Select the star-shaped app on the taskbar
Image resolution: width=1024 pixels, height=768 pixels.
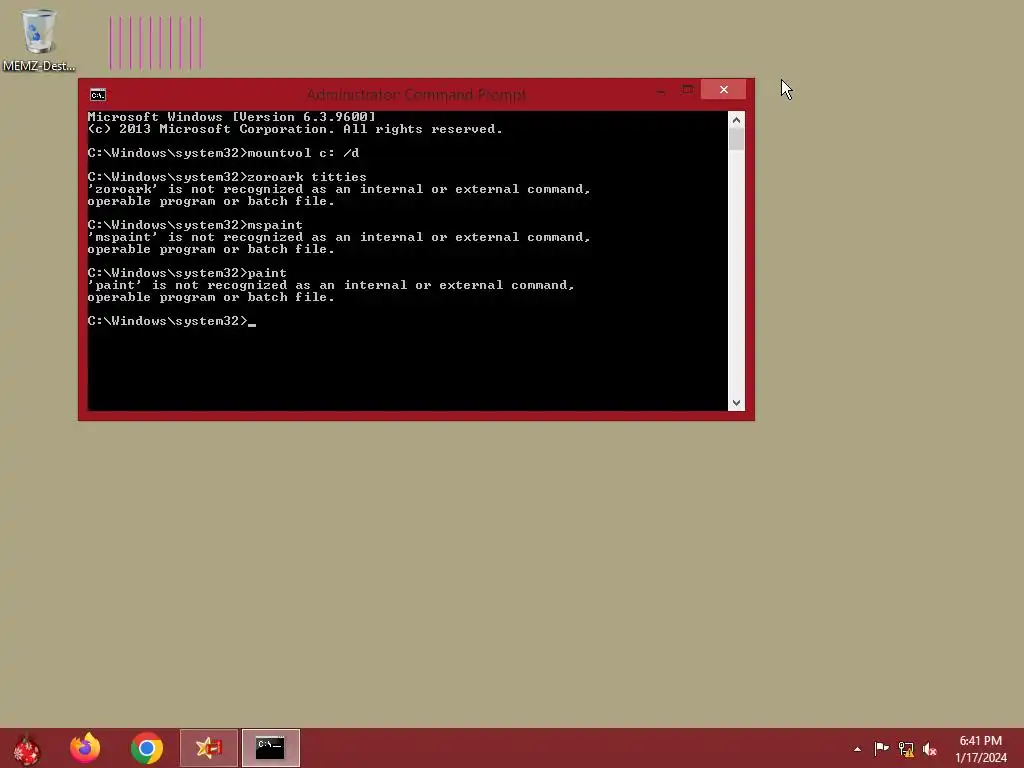coord(209,748)
